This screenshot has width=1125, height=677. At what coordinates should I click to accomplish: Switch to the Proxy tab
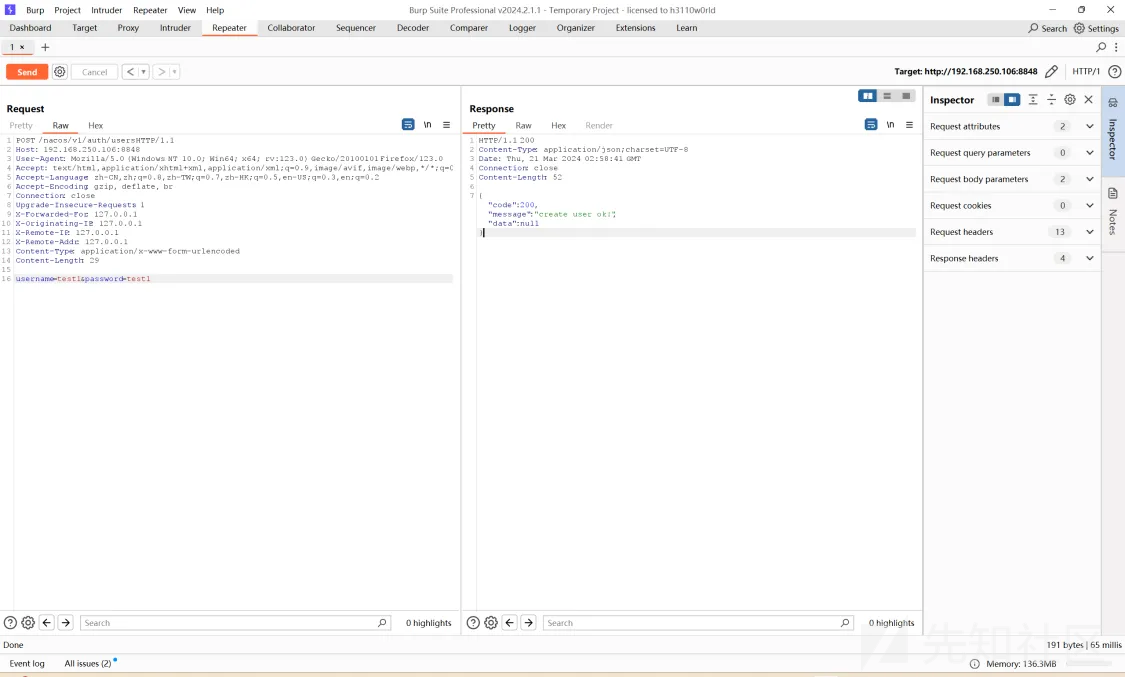pyautogui.click(x=128, y=28)
